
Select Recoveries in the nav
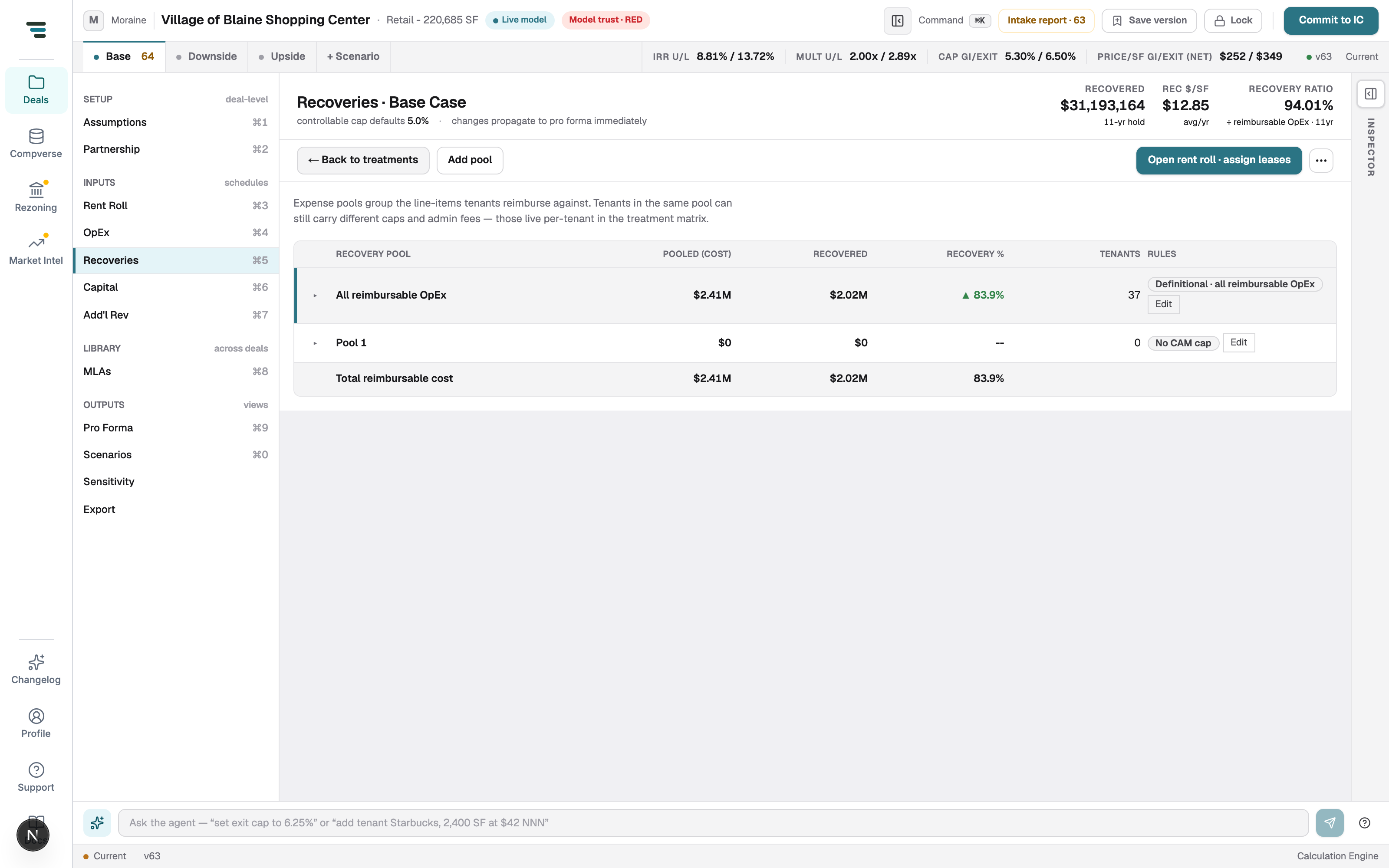[176, 261]
